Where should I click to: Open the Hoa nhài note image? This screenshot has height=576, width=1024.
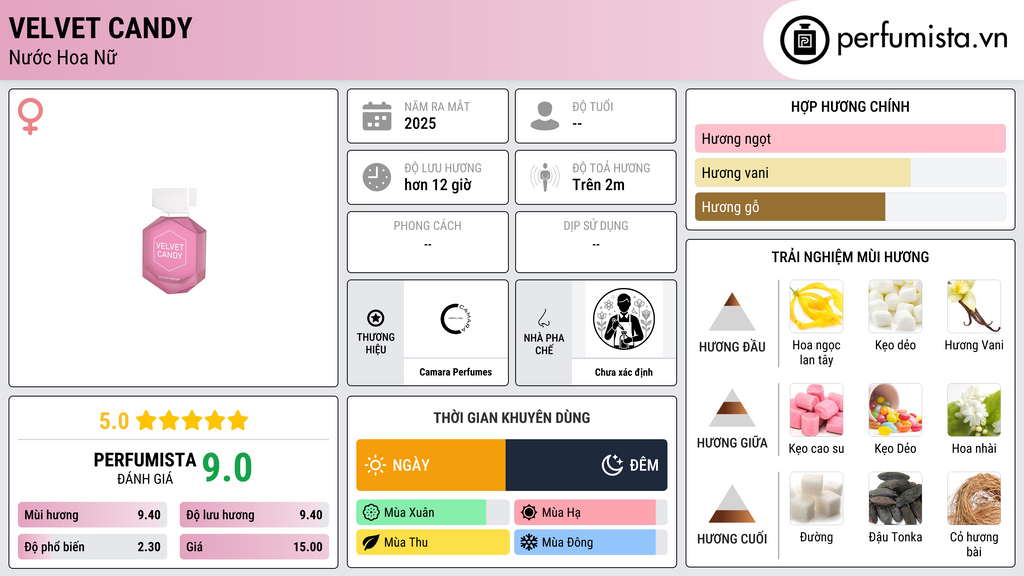click(x=974, y=410)
